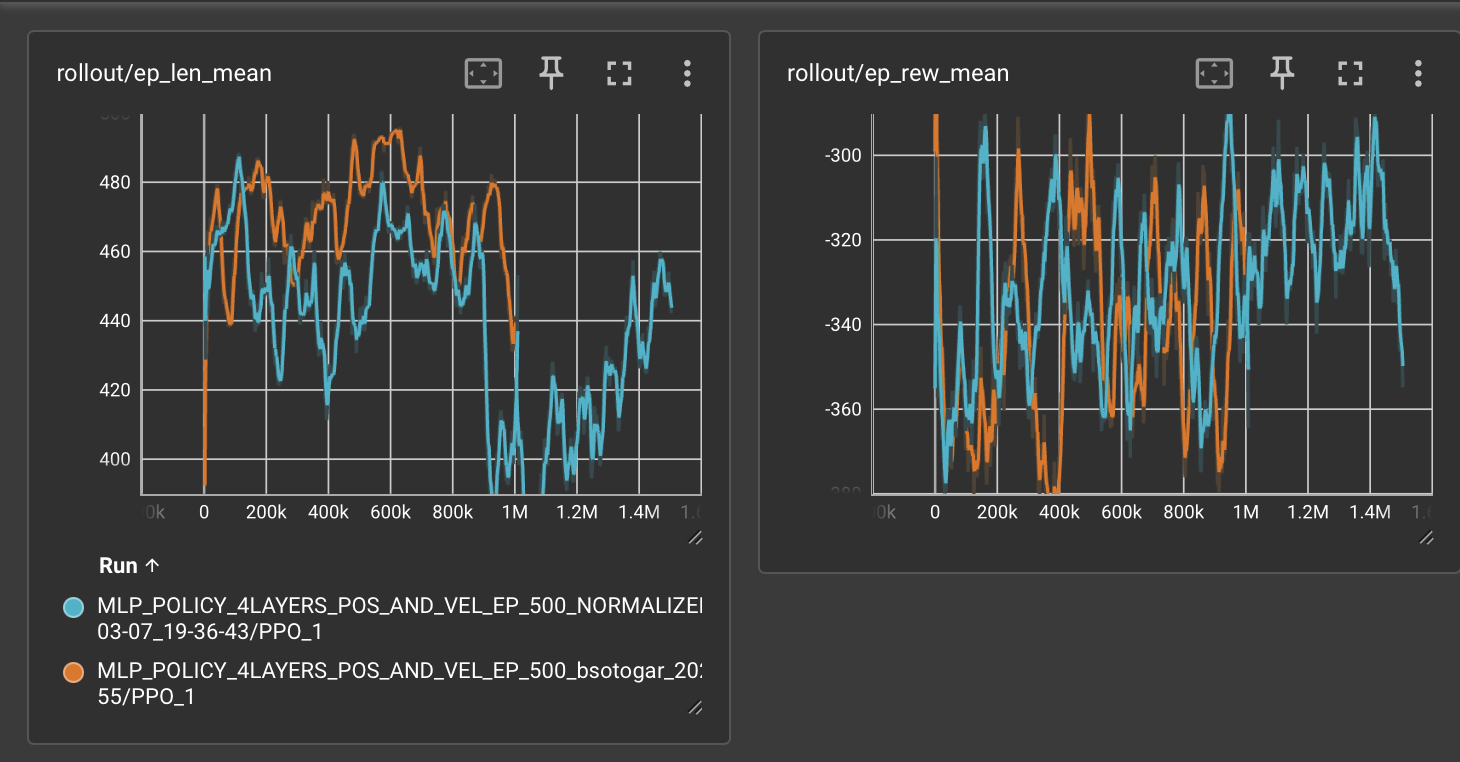This screenshot has height=762, width=1460.
Task: Click the orange run color circle
Action: click(x=73, y=672)
